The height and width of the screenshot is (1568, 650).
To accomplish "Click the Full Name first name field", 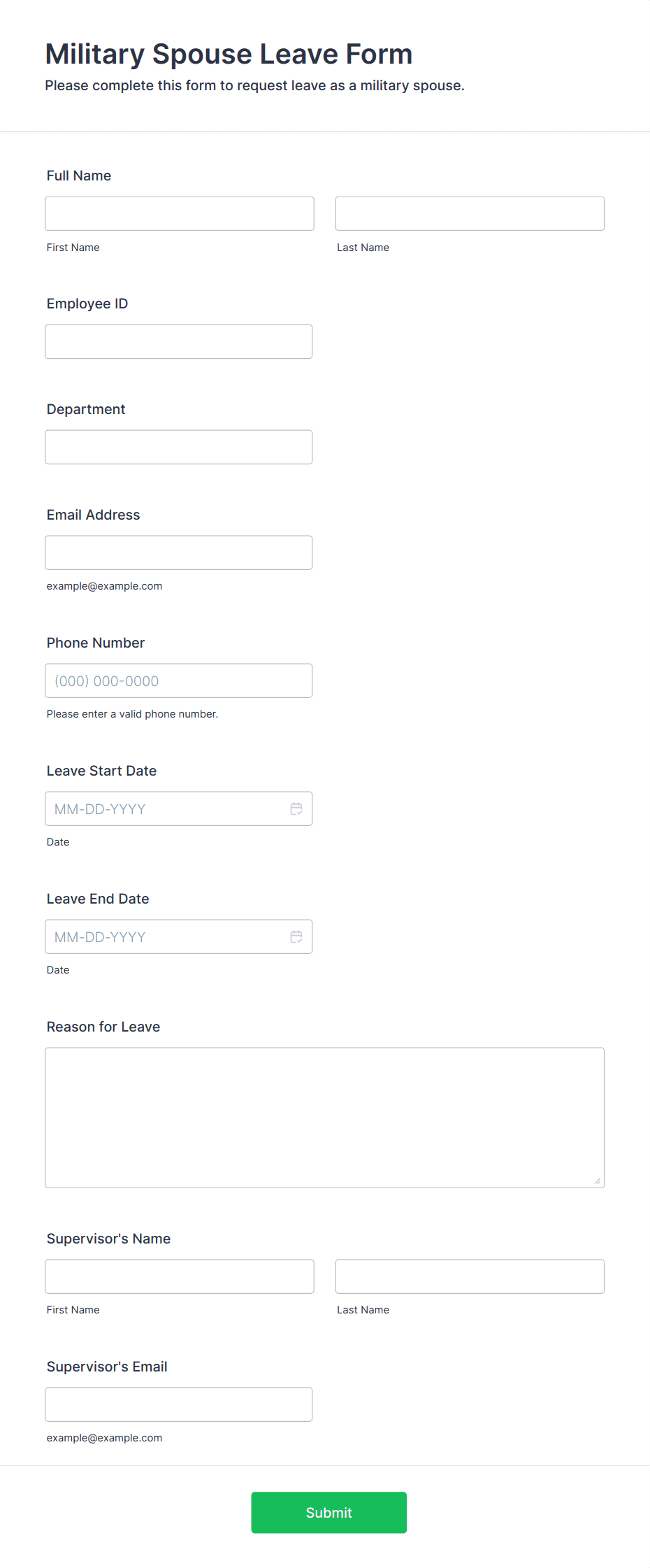I will (180, 213).
